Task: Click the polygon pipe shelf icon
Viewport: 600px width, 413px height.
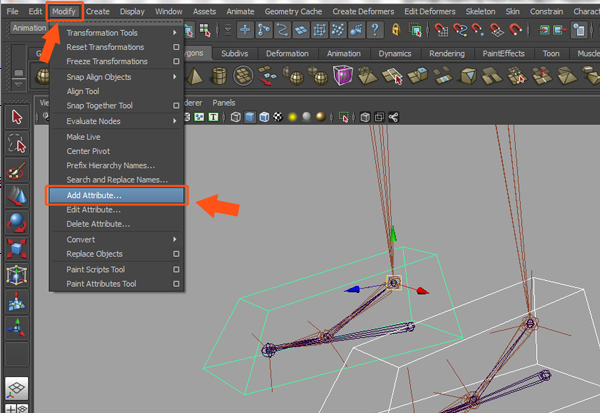Action: 219,76
